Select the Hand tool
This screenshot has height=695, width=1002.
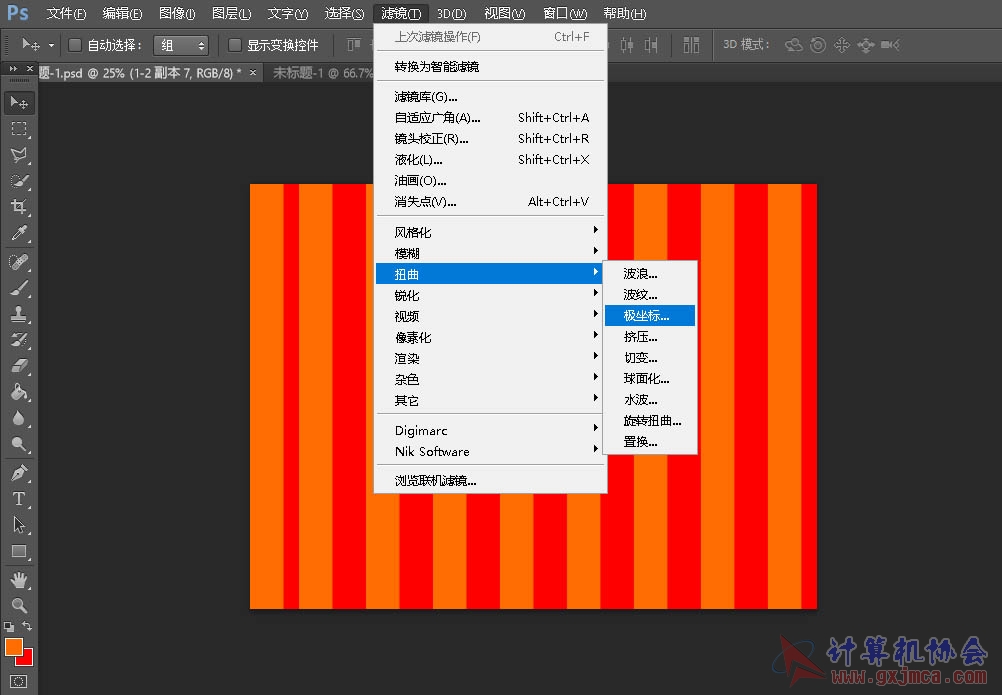(19, 580)
